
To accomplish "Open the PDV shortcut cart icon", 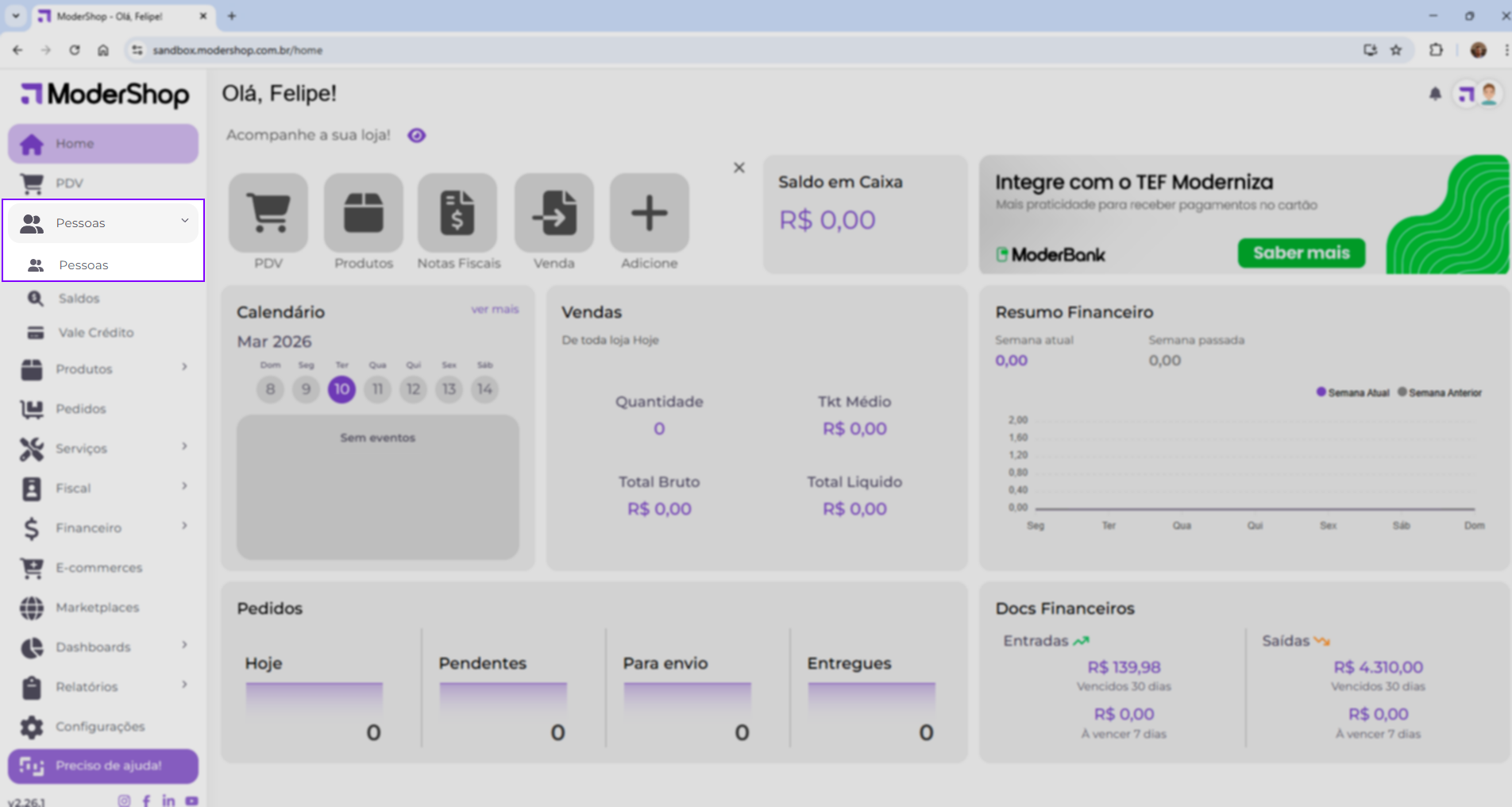I will pos(268,213).
